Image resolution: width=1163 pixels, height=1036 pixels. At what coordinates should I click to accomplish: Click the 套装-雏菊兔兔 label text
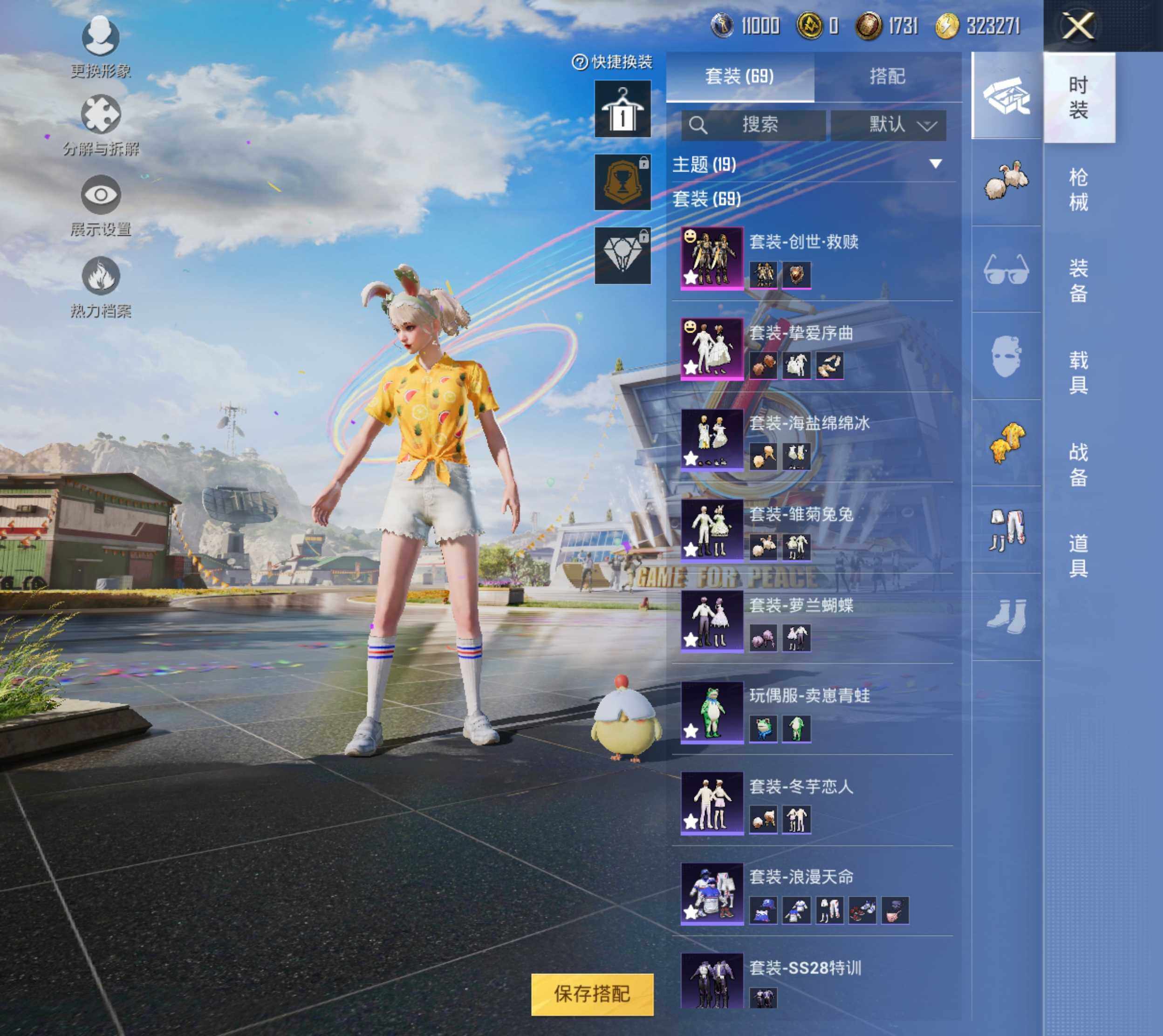point(801,515)
